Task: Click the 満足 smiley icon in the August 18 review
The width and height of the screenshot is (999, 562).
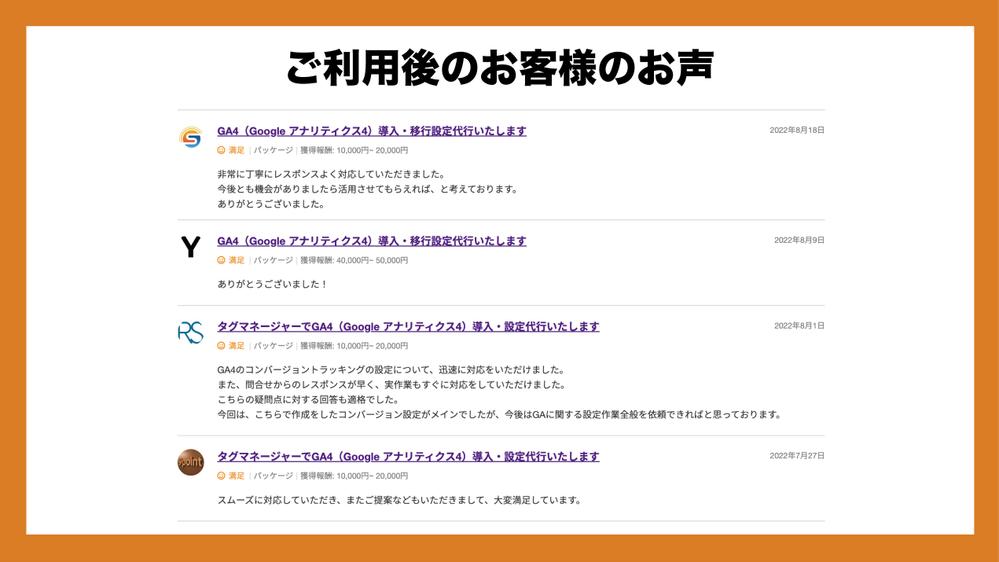Action: (221, 150)
